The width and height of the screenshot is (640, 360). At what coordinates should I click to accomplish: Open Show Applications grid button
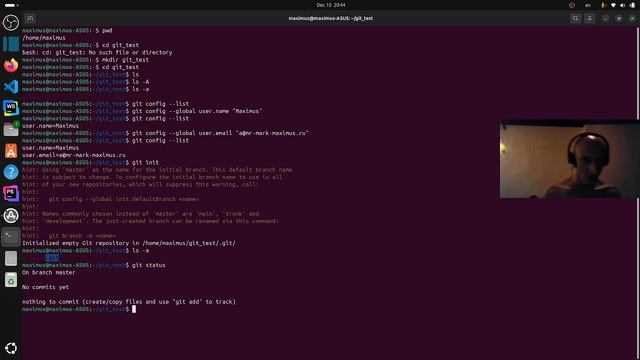[x=11, y=348]
